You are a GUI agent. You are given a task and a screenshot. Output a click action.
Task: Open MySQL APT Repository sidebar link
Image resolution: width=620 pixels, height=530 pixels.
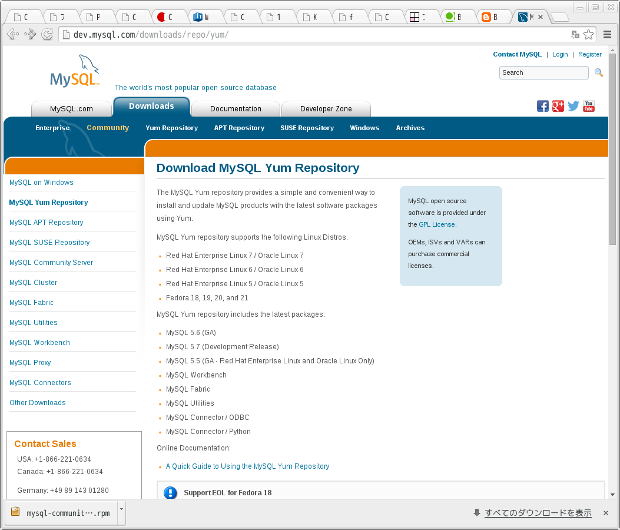click(46, 222)
